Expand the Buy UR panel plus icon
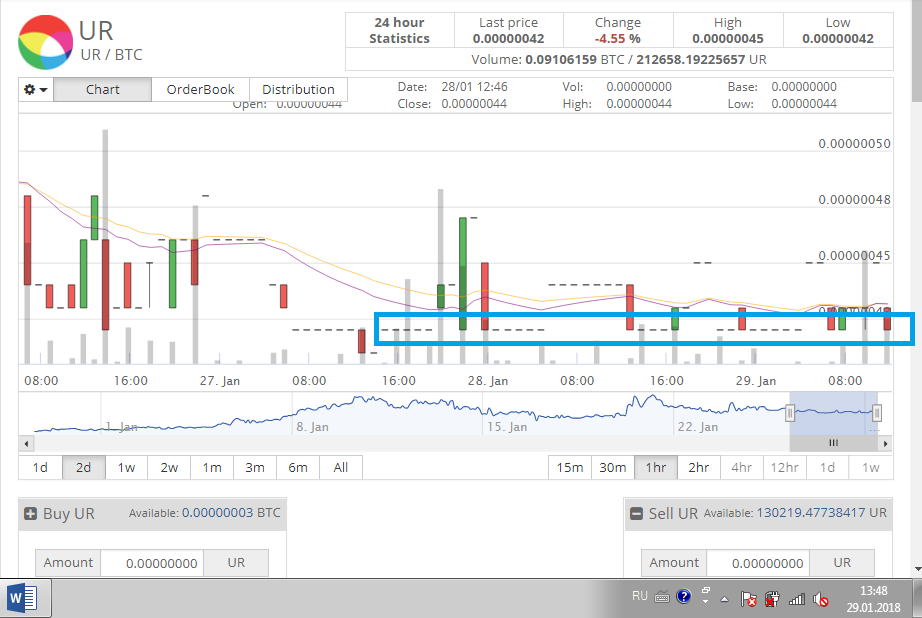This screenshot has height=618, width=922. pyautogui.click(x=30, y=514)
